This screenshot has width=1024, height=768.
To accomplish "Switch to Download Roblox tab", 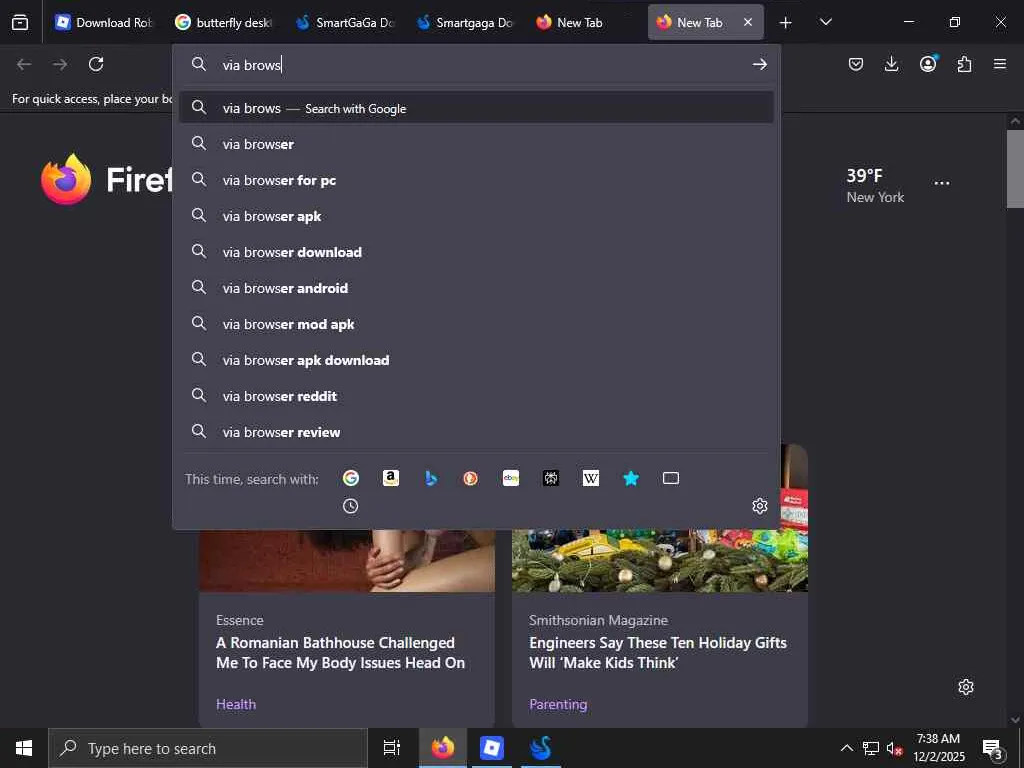I will (x=103, y=22).
